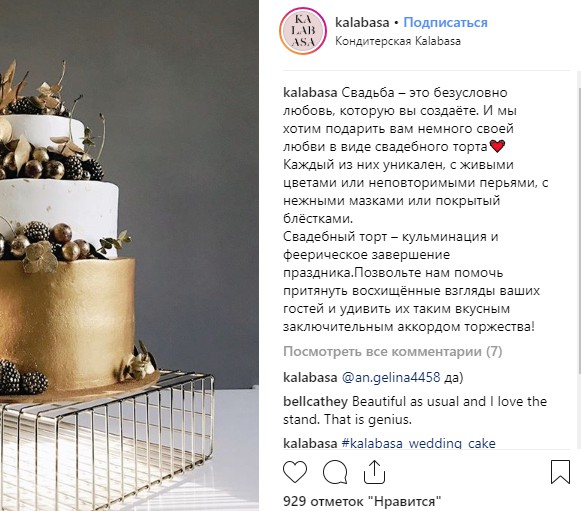This screenshot has height=511, width=581.
Task: Open the @an.gelina4458 mention
Action: click(x=391, y=377)
